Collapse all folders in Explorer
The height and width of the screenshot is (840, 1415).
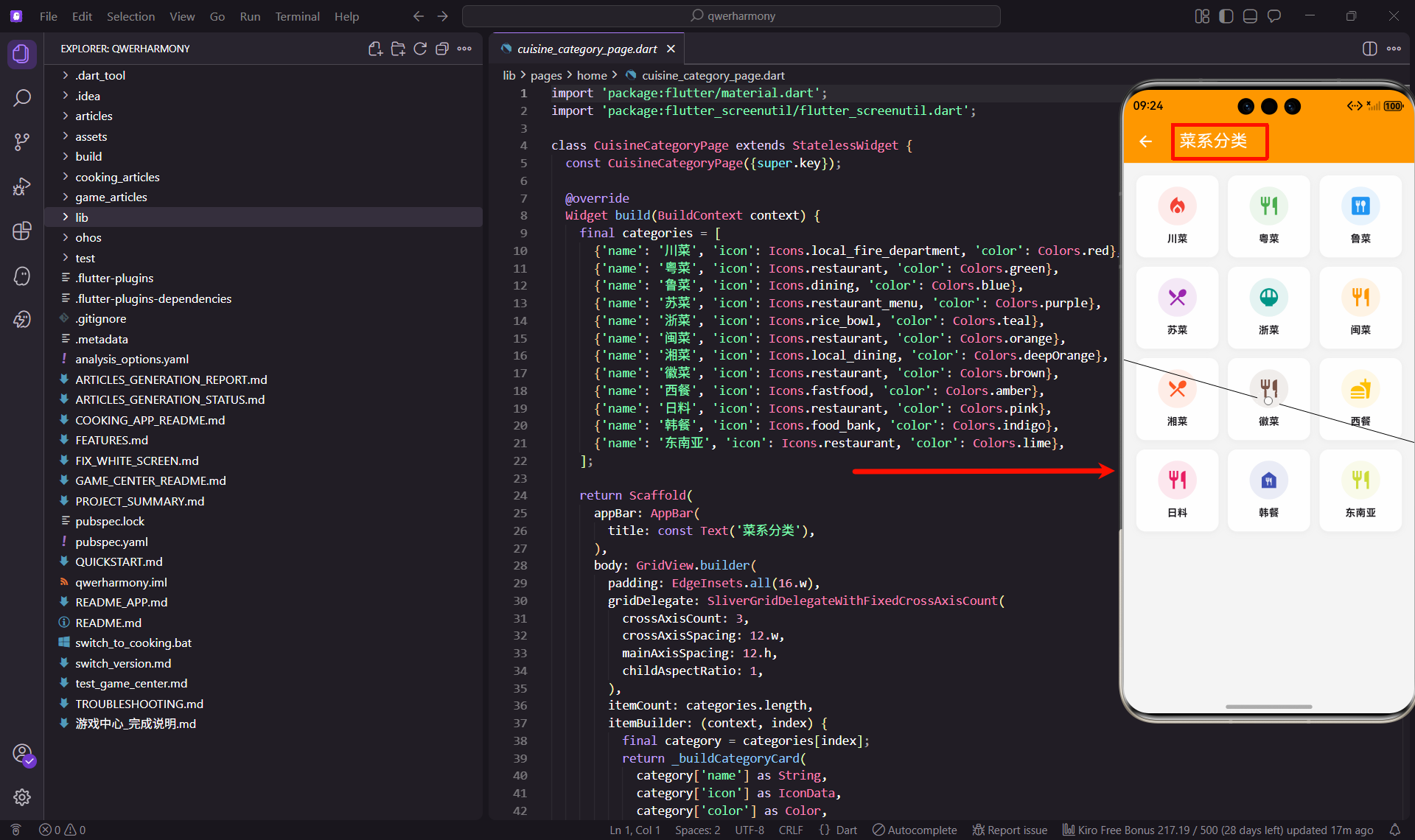[442, 49]
